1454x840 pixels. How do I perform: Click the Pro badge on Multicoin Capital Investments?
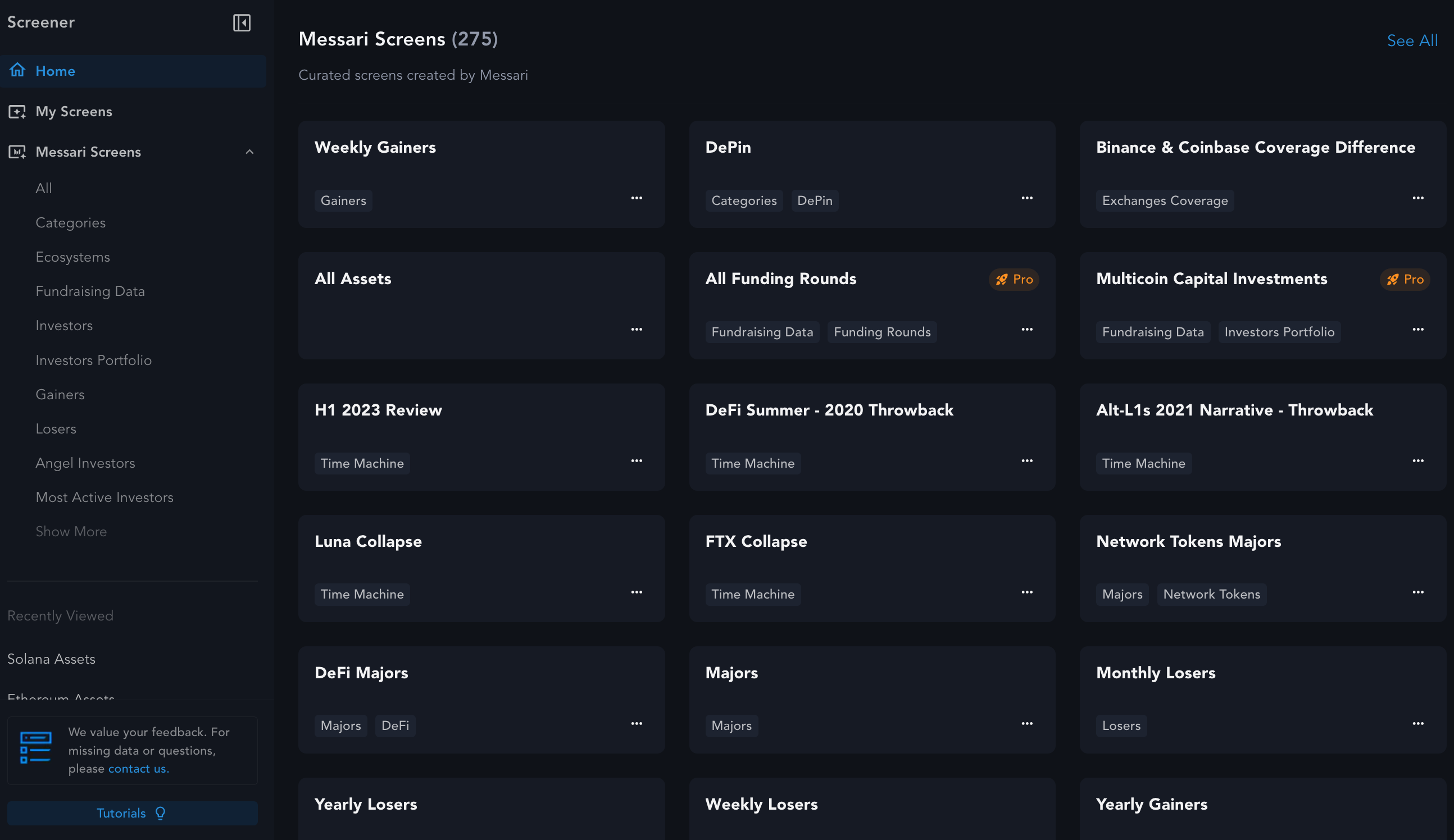[x=1405, y=279]
